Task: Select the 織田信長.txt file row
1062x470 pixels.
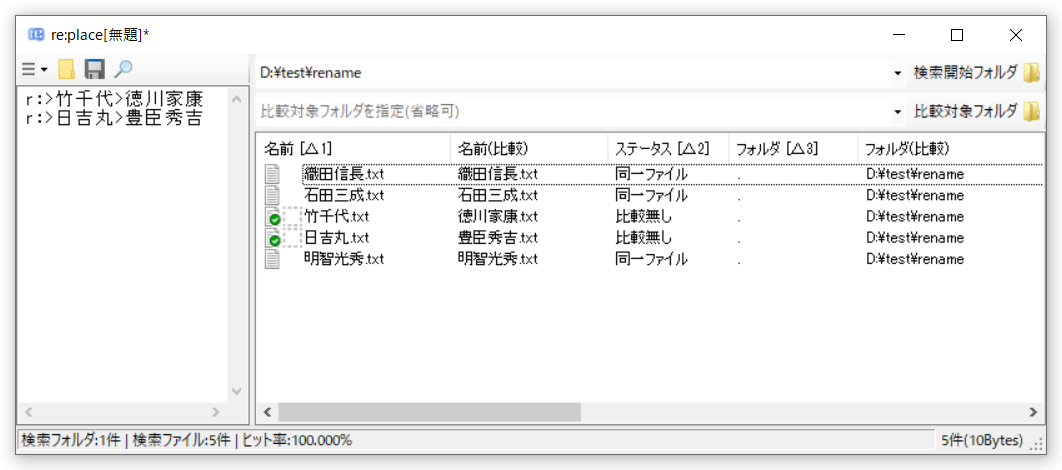Action: click(650, 175)
